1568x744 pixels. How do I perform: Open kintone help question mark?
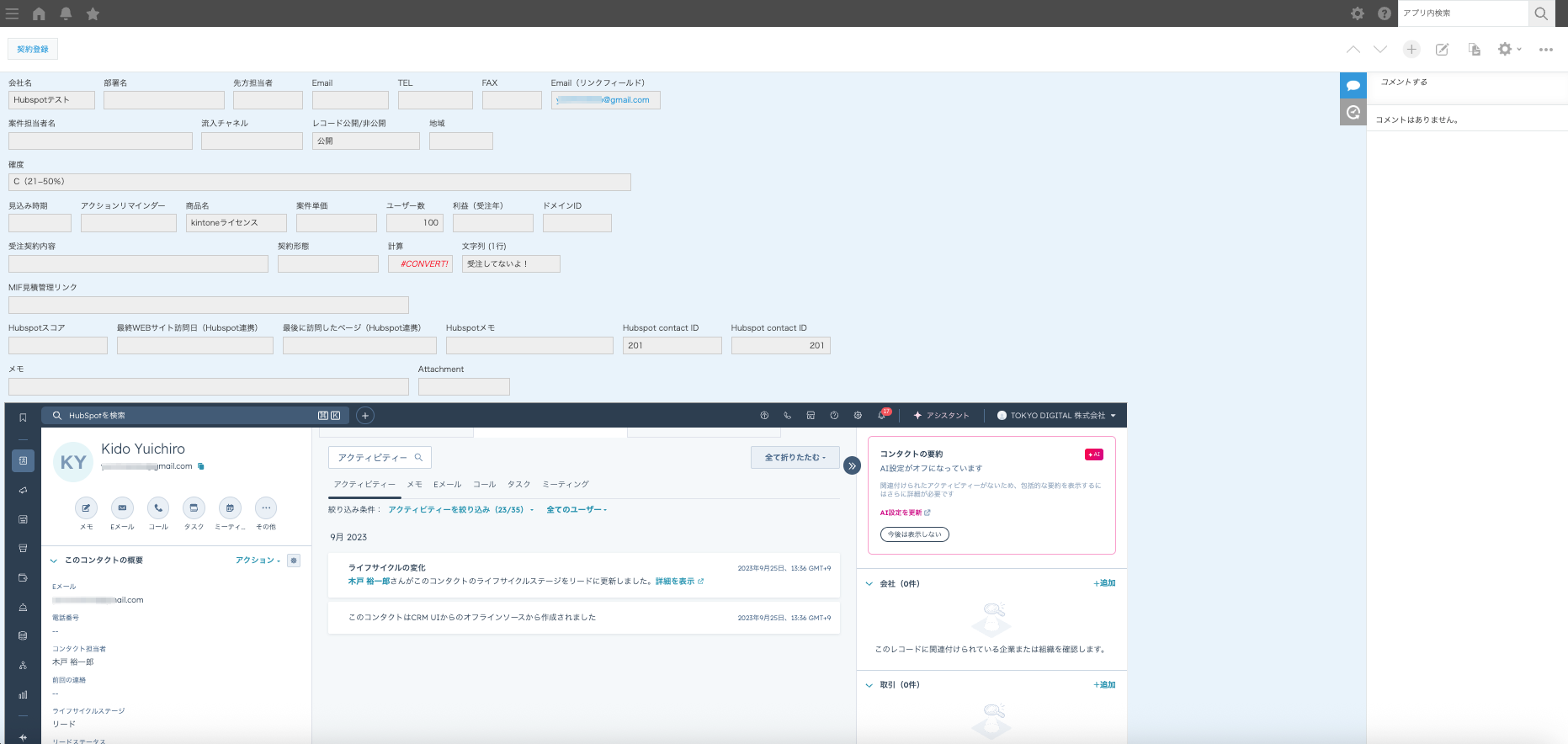tap(1385, 13)
